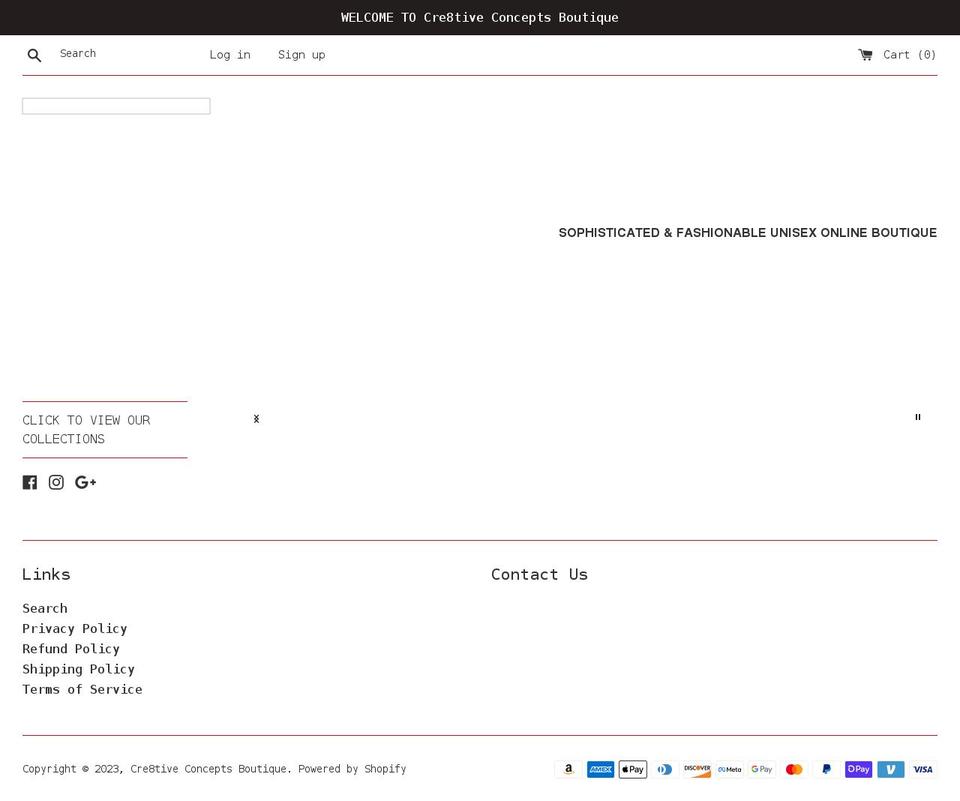Click the PayPal payment icon
This screenshot has width=960, height=801.
point(826,769)
